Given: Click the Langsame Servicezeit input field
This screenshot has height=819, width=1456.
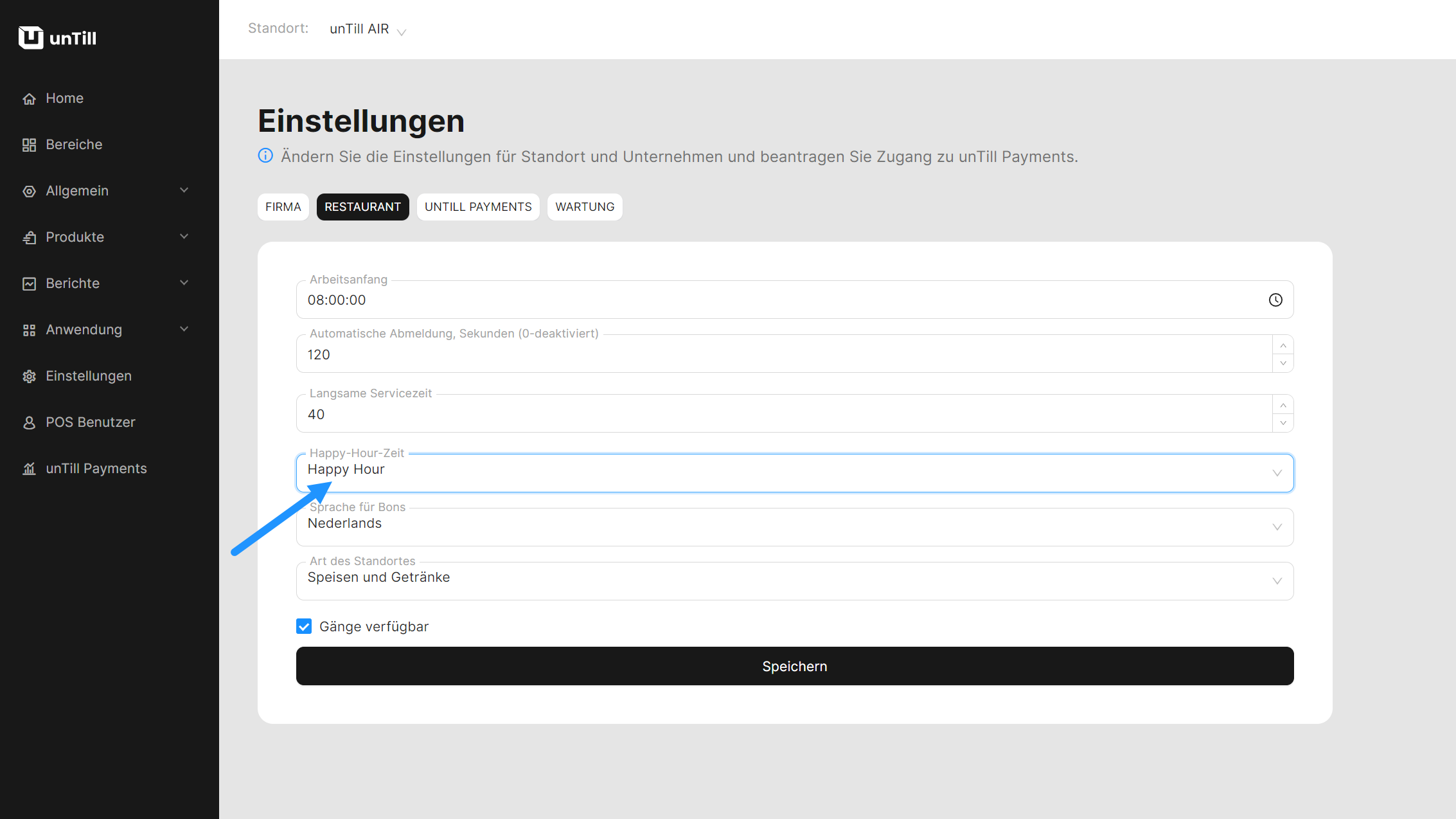Looking at the screenshot, I should coord(784,415).
